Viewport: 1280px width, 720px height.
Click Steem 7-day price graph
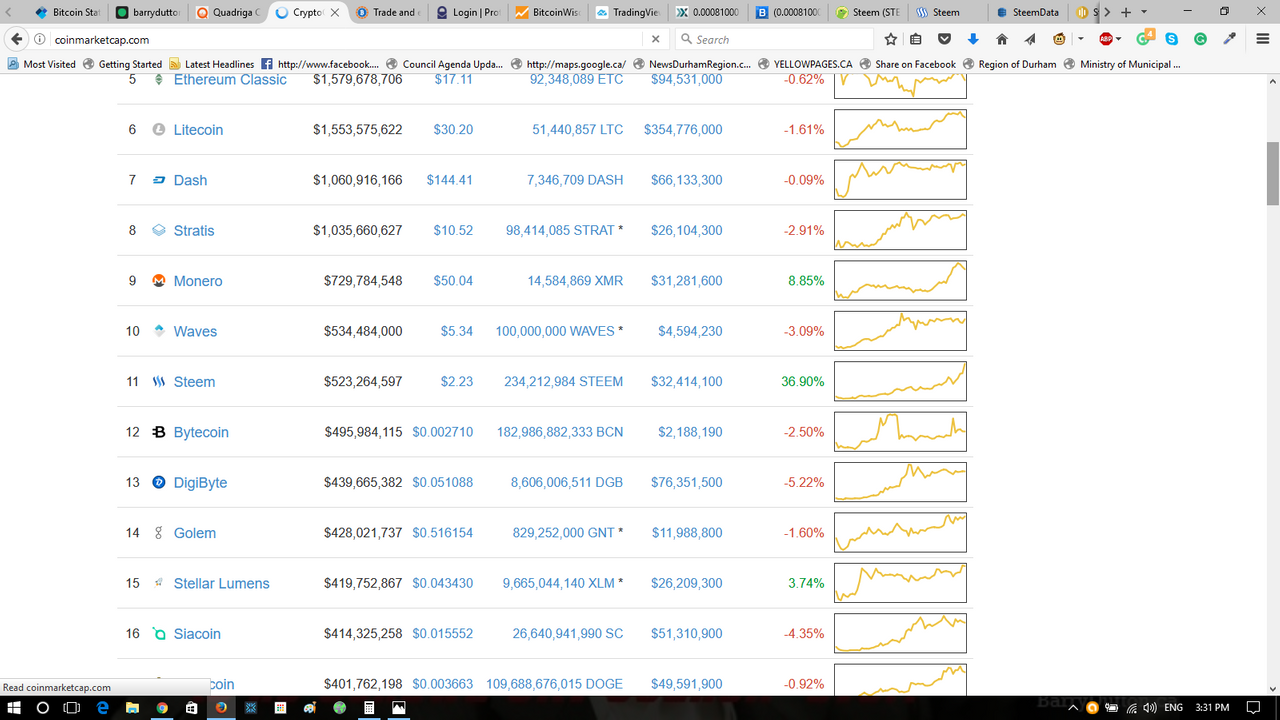click(900, 381)
